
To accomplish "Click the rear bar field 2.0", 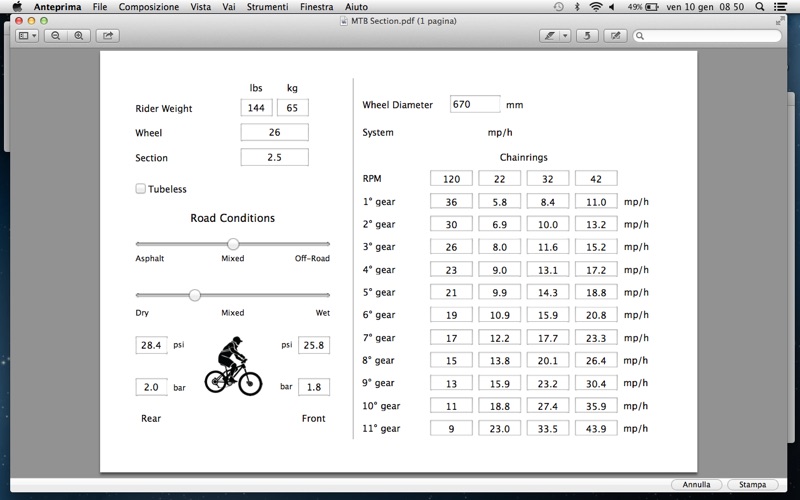I will click(151, 387).
